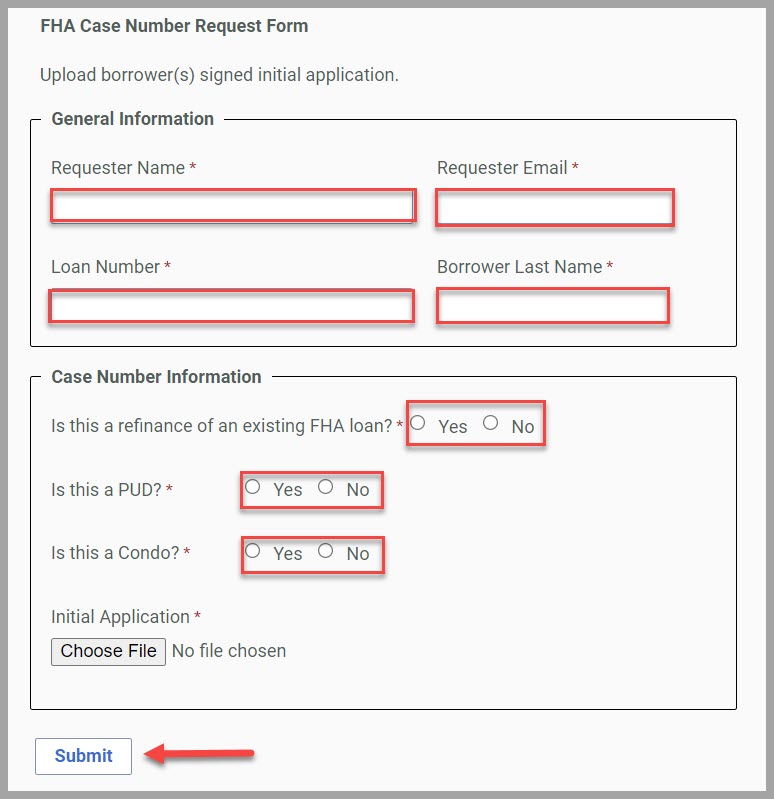Click into the Loan Number field
Viewport: 774px width, 799px height.
[x=231, y=306]
